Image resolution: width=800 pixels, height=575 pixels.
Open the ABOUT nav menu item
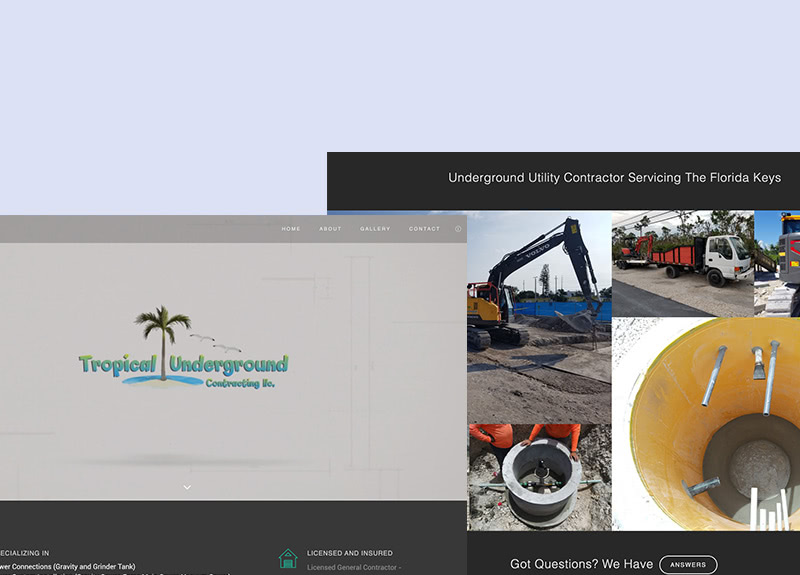[x=330, y=229]
